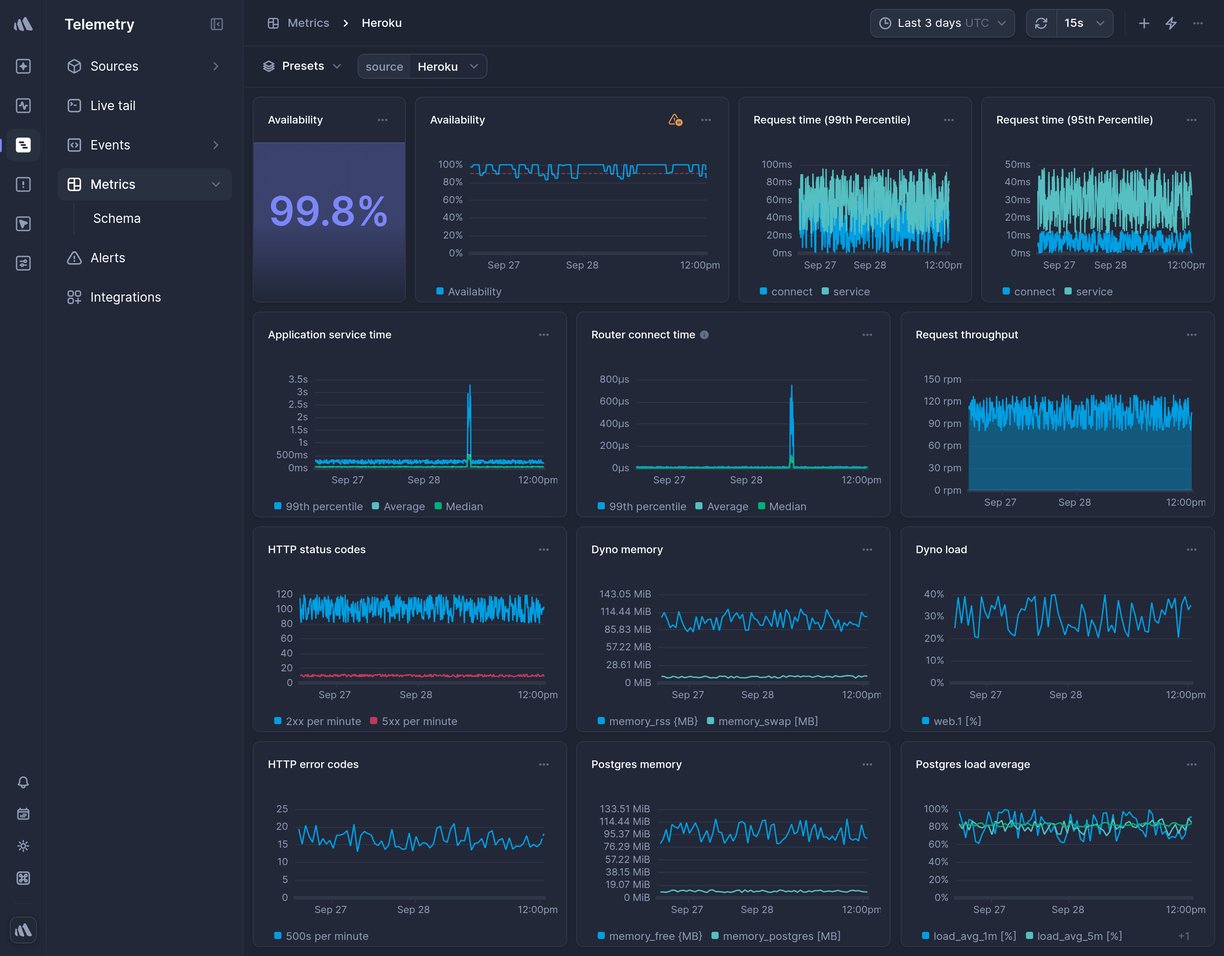The image size is (1224, 956).
Task: Open options for Request time 95th Percentile
Action: [x=1191, y=120]
